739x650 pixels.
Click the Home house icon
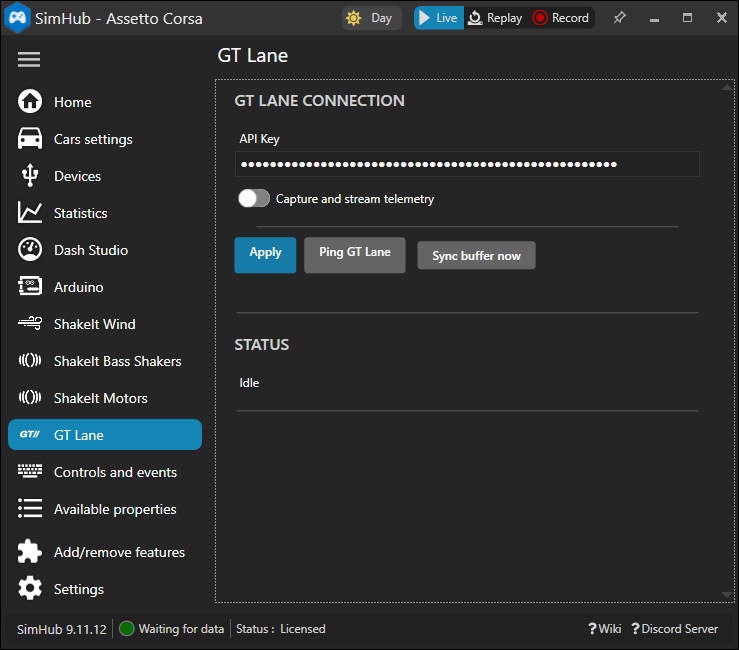point(30,101)
